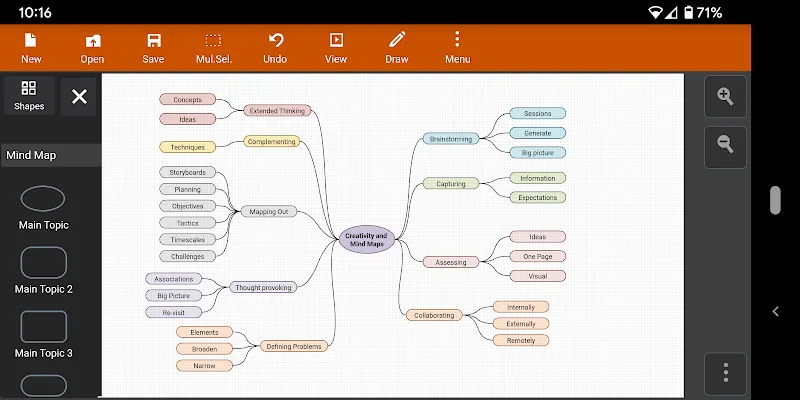The image size is (800, 400).
Task: Zoom out of the canvas
Action: pos(725,145)
